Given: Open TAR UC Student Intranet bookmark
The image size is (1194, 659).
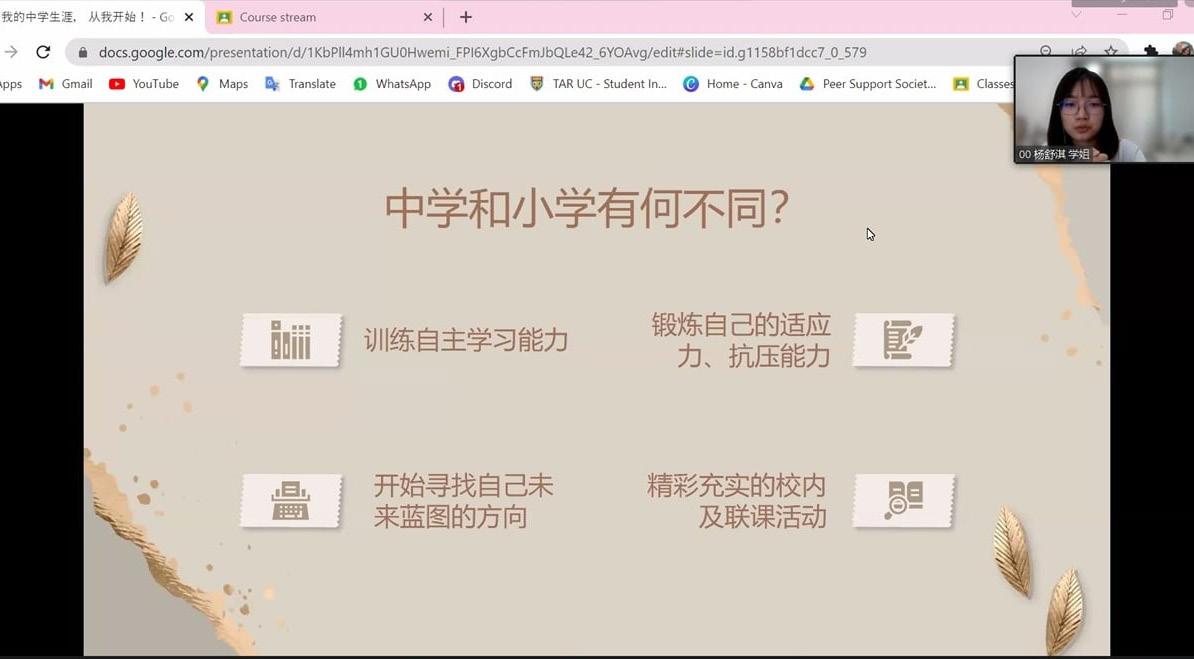Looking at the screenshot, I should (x=599, y=84).
